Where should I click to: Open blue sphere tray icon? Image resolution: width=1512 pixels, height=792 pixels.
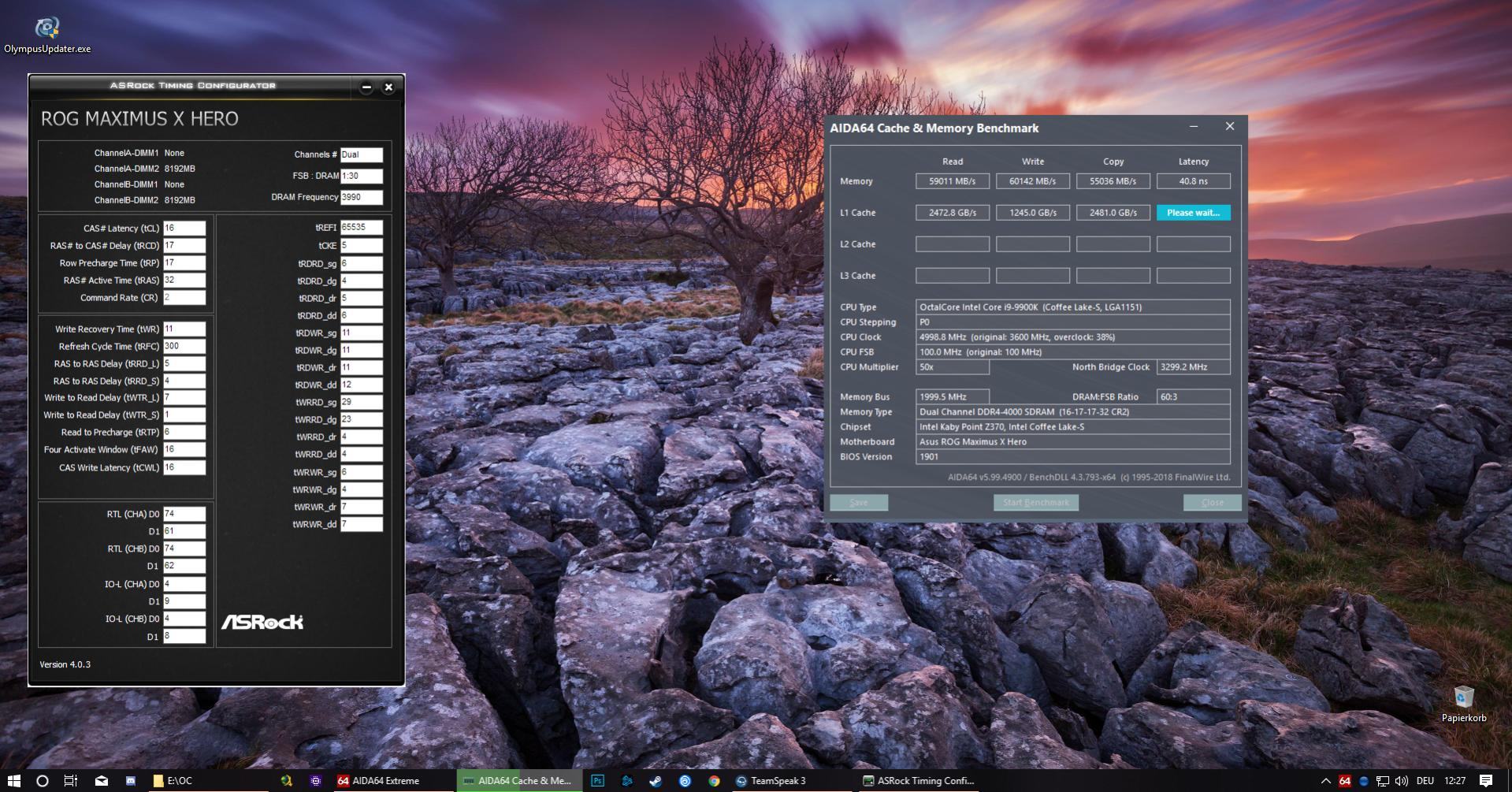click(x=1364, y=781)
